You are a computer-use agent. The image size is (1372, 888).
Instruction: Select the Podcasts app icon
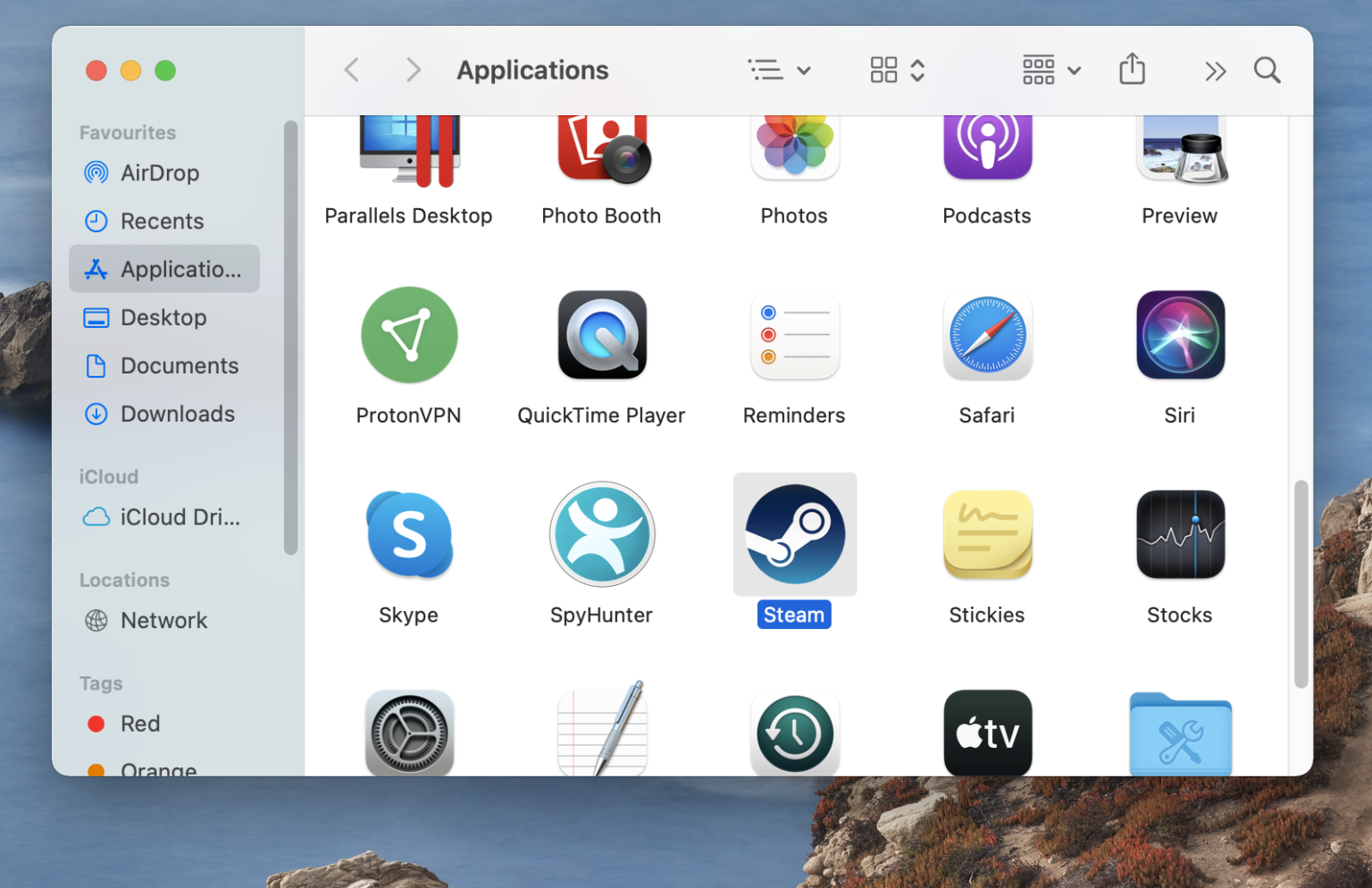pyautogui.click(x=987, y=147)
